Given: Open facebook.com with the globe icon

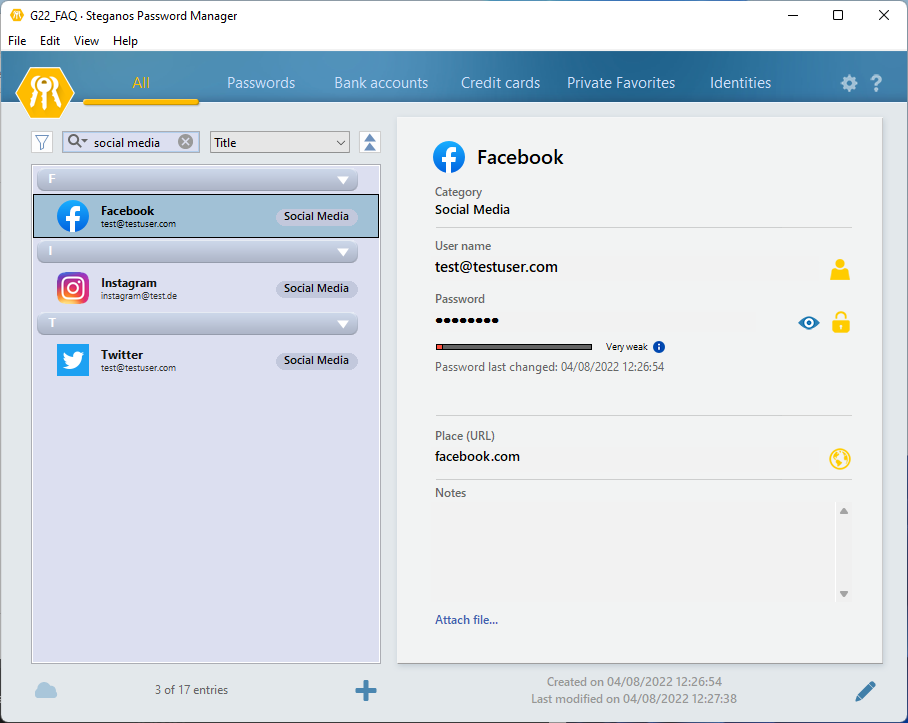Looking at the screenshot, I should 840,459.
